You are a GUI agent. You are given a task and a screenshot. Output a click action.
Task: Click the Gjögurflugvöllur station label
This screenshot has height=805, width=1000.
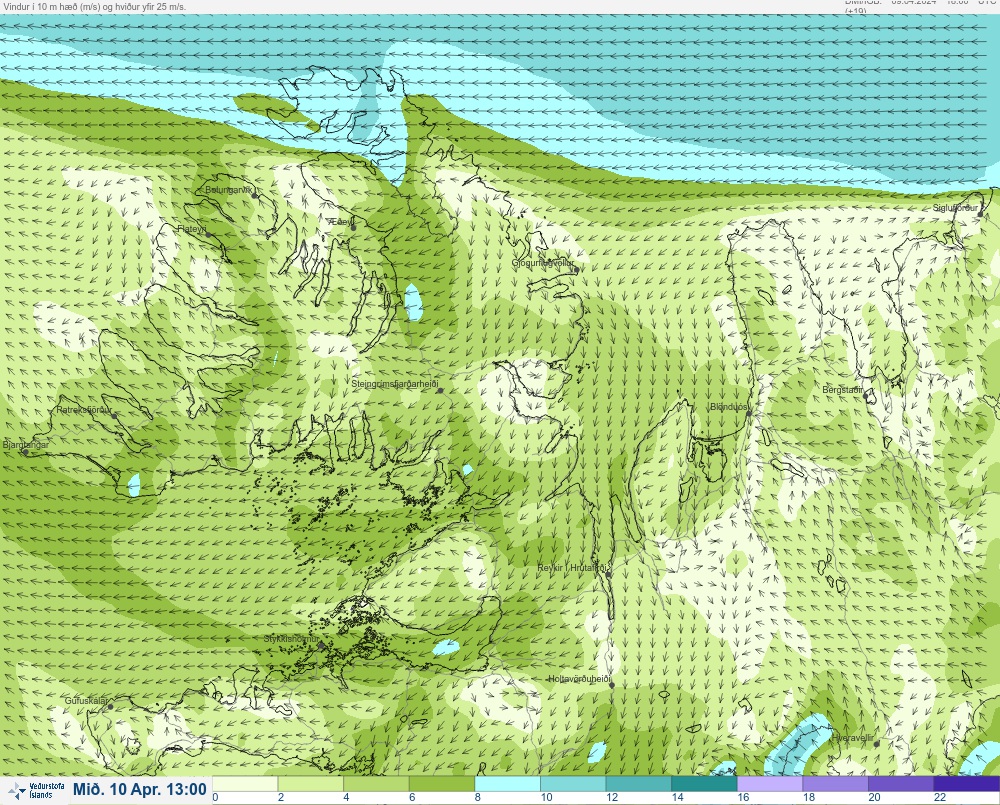[x=543, y=263]
